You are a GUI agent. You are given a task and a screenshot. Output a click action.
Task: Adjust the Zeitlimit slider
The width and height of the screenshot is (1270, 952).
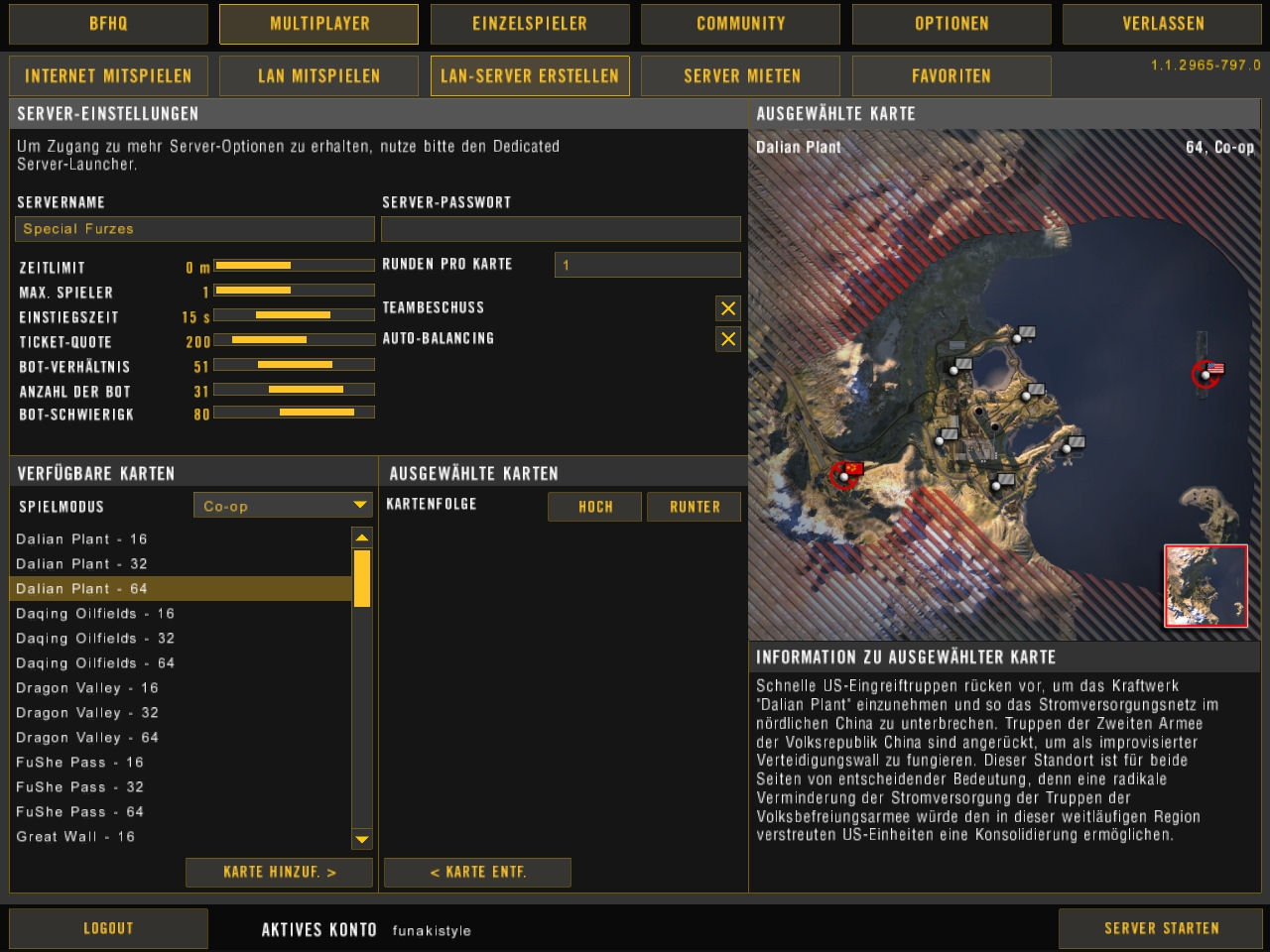click(294, 266)
